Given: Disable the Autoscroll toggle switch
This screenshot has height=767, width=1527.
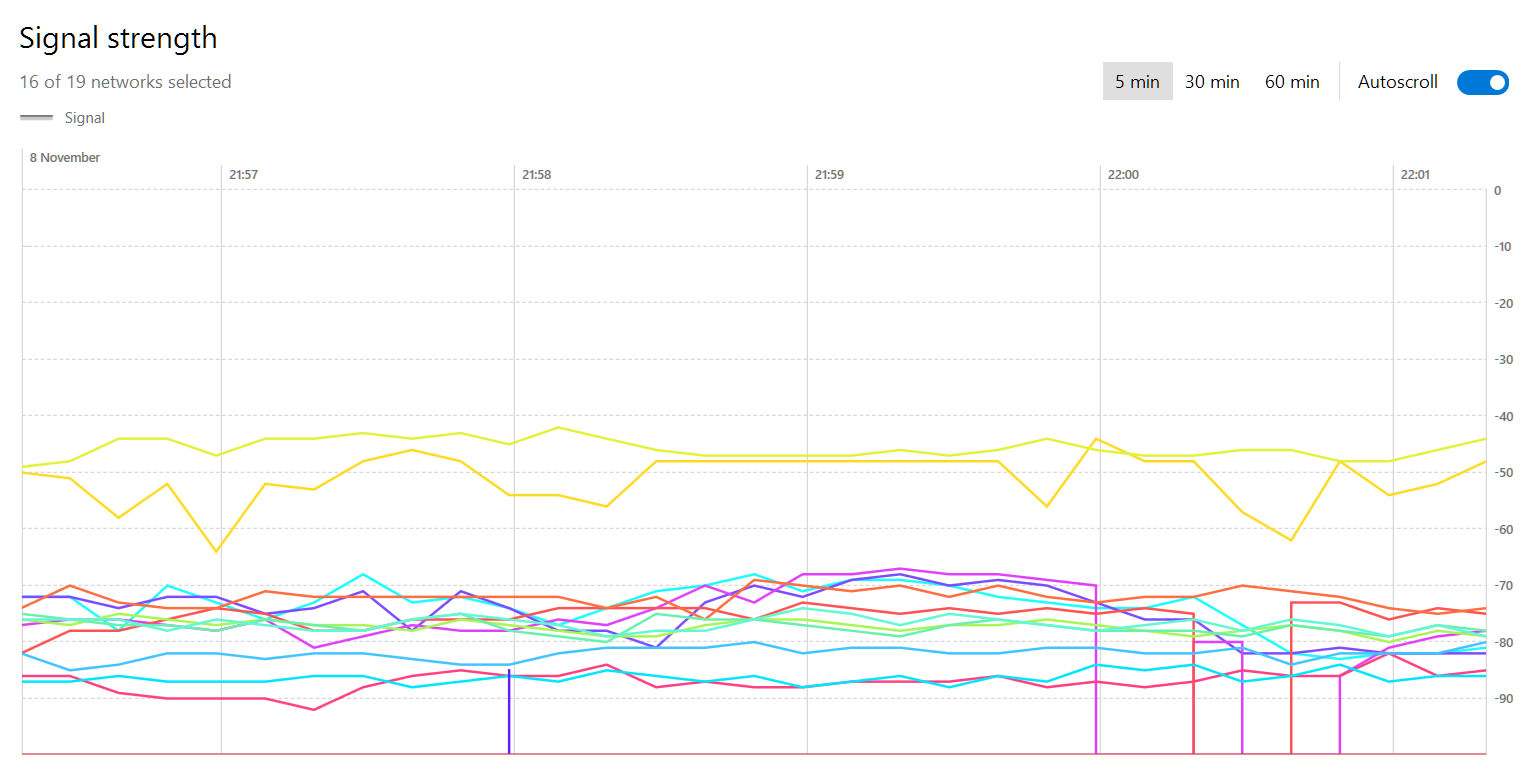Looking at the screenshot, I should pyautogui.click(x=1482, y=82).
